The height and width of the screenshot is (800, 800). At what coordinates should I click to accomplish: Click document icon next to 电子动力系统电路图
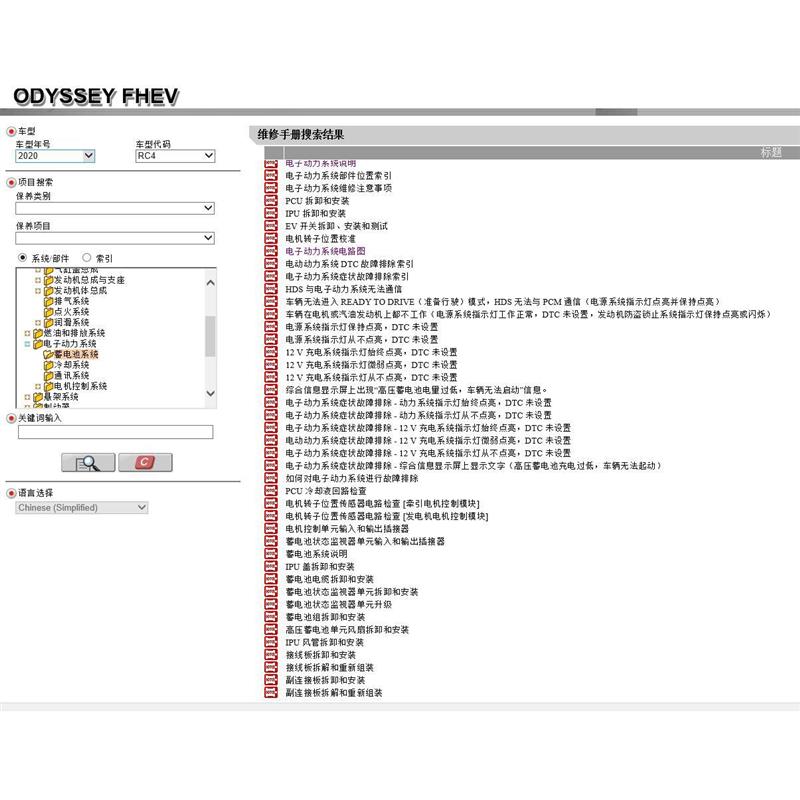pos(271,251)
